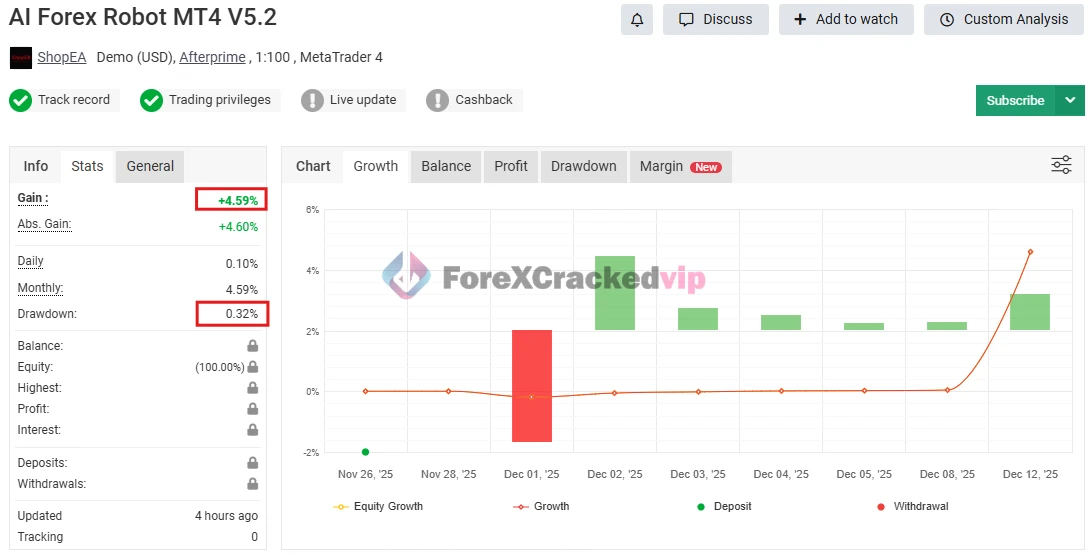
Task: Click the red Dec 01 loss bar
Action: 532,386
